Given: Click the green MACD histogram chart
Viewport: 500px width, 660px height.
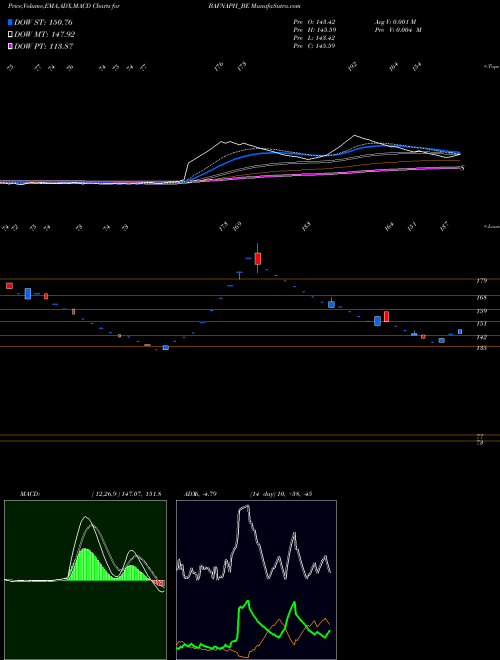Looking at the screenshot, I should (x=85, y=580).
